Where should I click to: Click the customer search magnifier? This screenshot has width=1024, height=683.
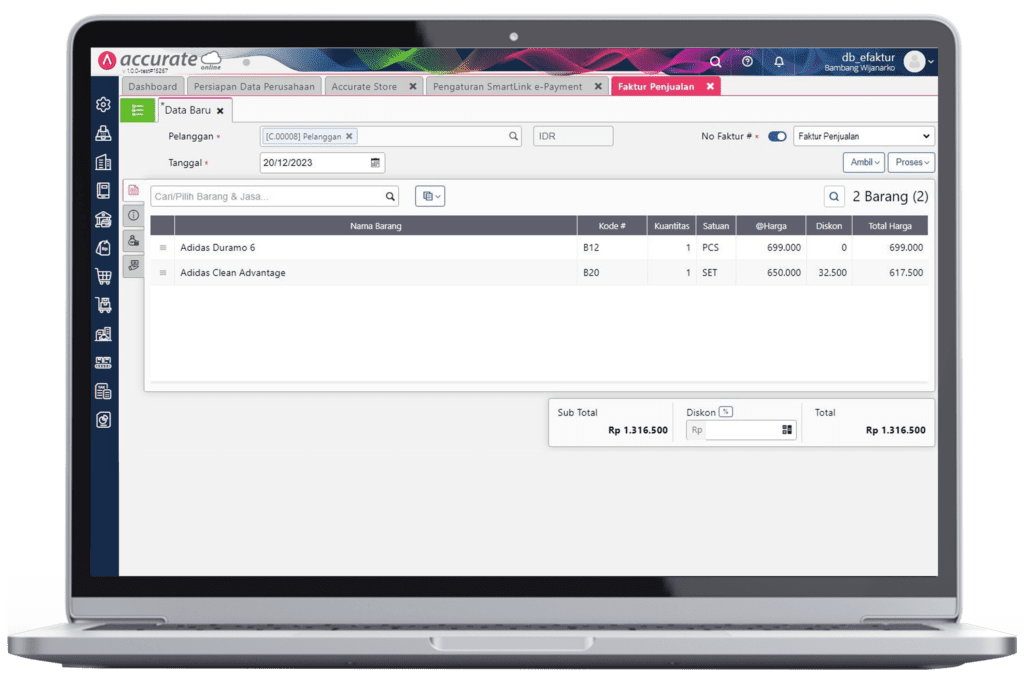click(513, 136)
